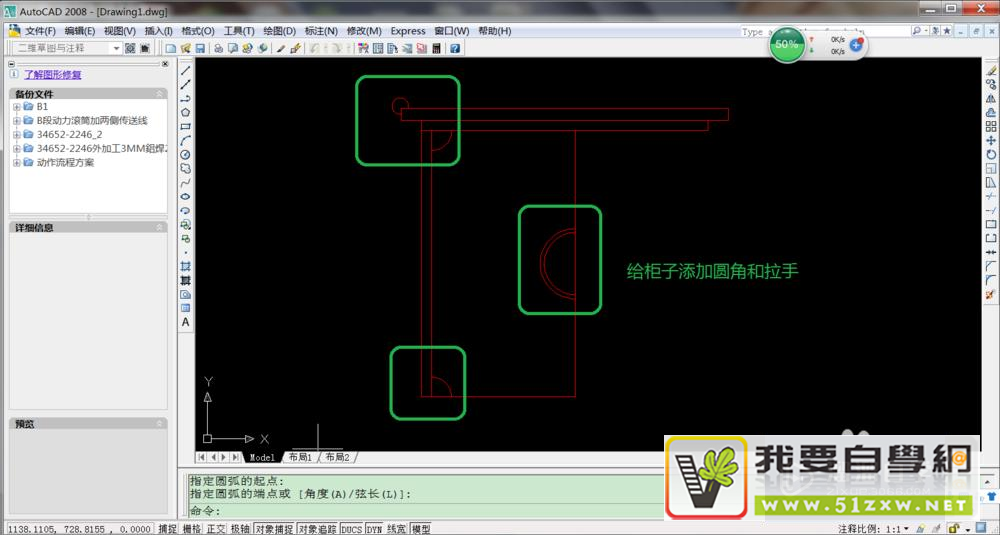Toggle 对象追踪 object snap tracking
Screen dimensions: 1000x535
coord(318,529)
